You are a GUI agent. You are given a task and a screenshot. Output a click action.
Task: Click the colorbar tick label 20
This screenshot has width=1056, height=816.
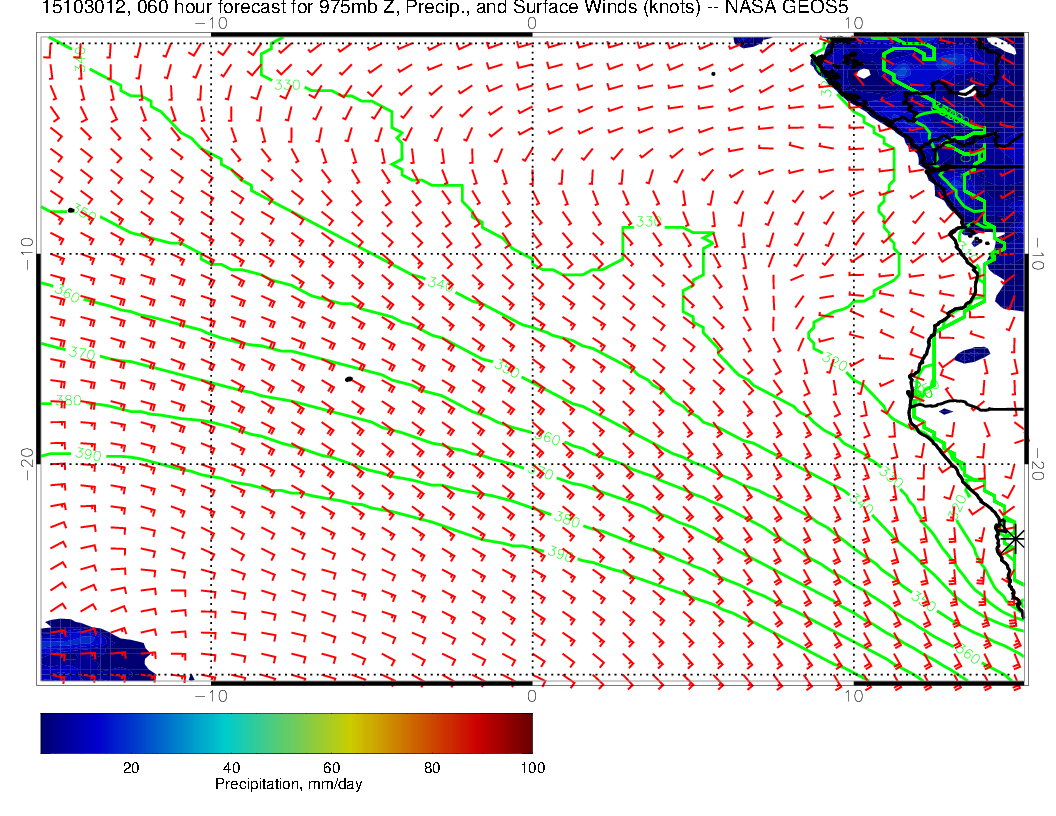click(130, 767)
